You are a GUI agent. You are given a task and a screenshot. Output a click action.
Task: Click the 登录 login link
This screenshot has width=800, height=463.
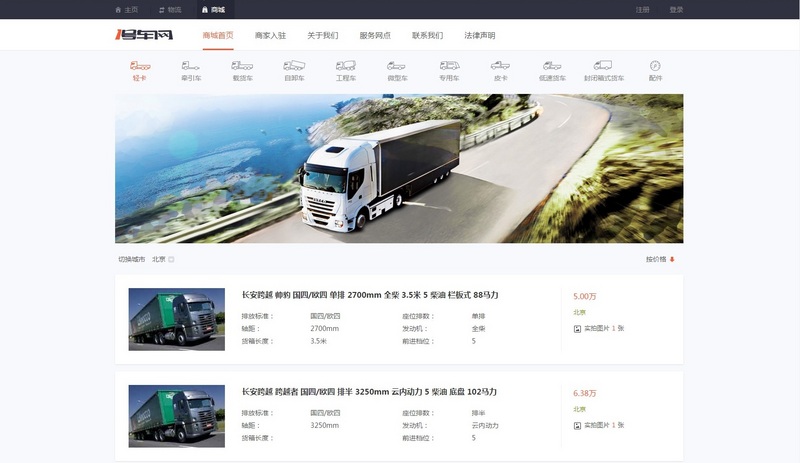(676, 9)
